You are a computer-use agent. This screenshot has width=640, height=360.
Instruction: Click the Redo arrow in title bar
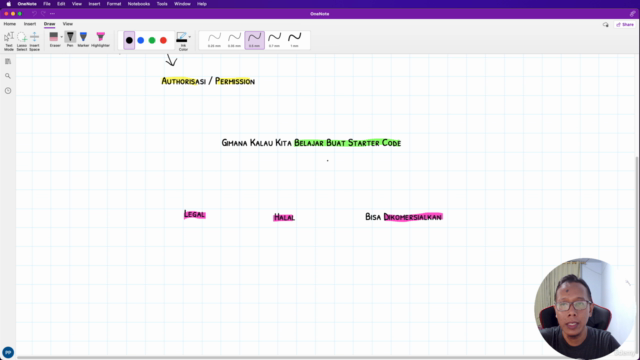pos(43,14)
